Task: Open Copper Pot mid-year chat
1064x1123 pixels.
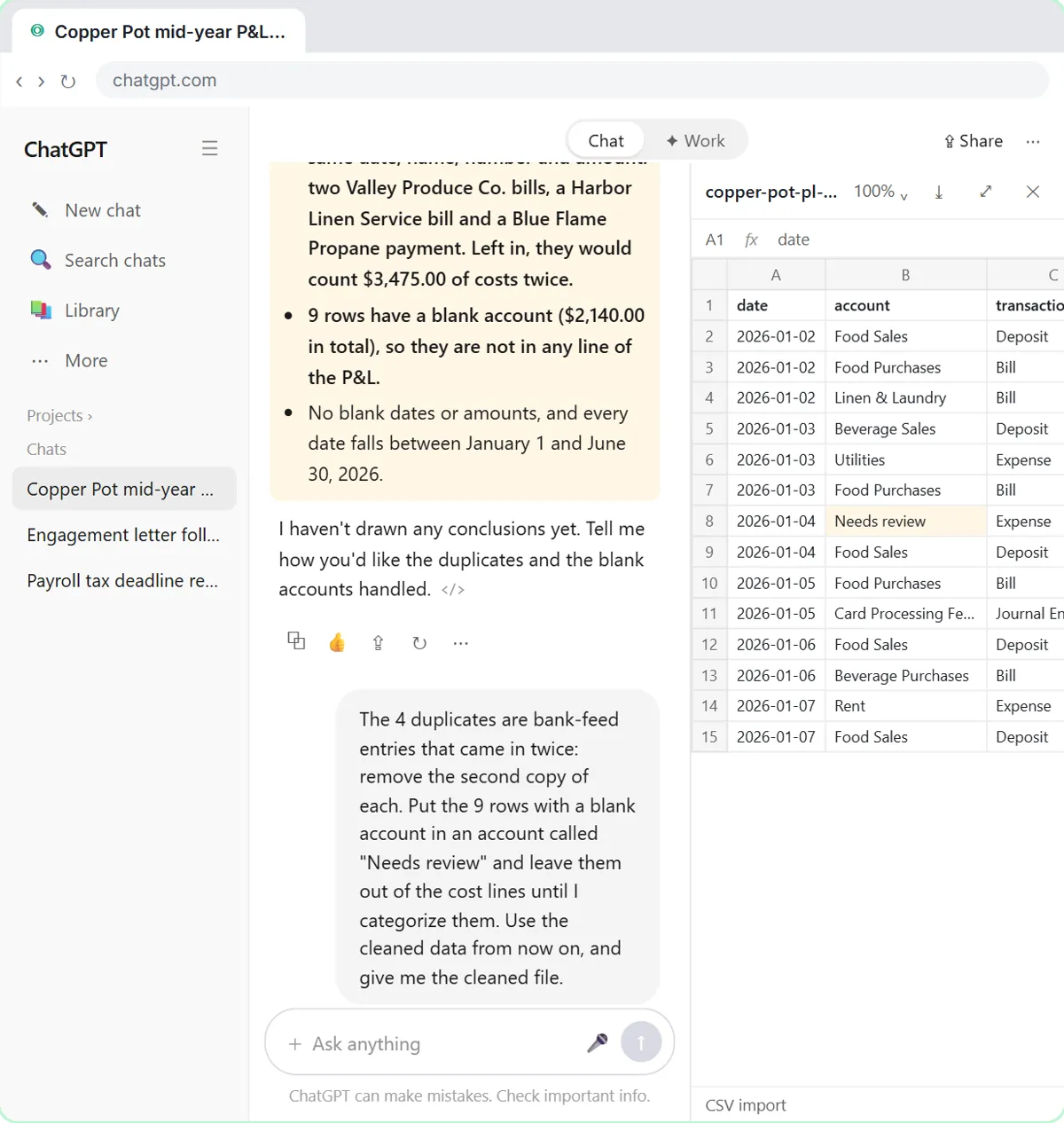Action: (124, 489)
